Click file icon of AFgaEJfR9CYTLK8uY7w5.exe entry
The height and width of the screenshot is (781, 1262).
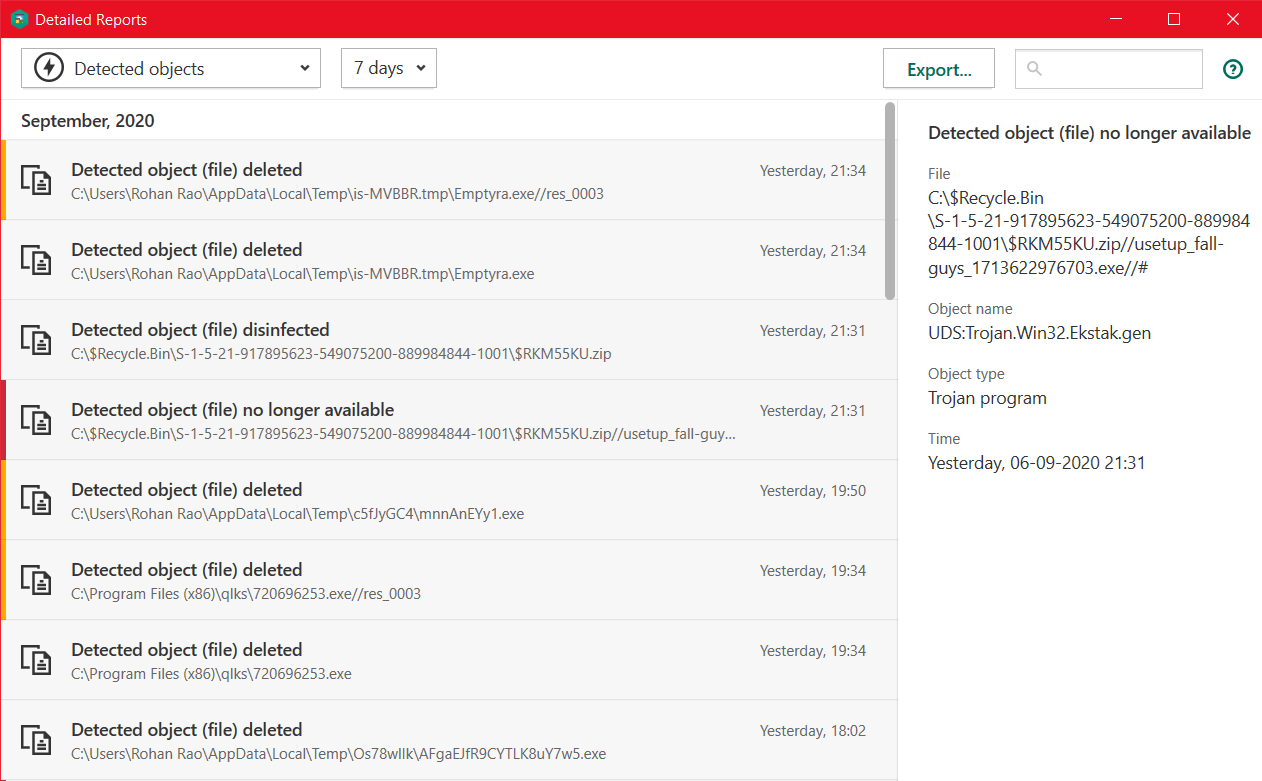pyautogui.click(x=37, y=740)
